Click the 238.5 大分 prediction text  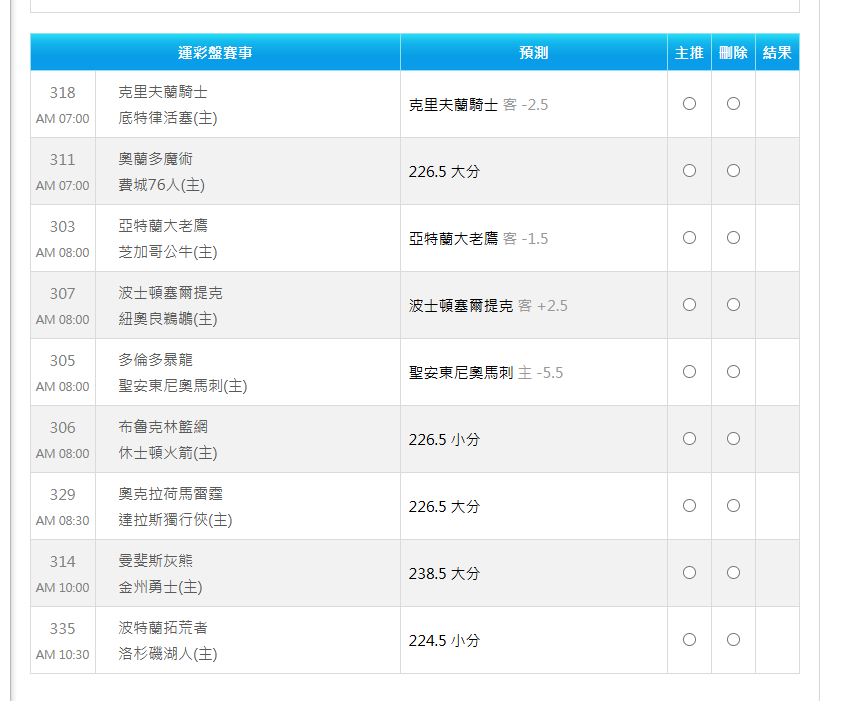[444, 574]
